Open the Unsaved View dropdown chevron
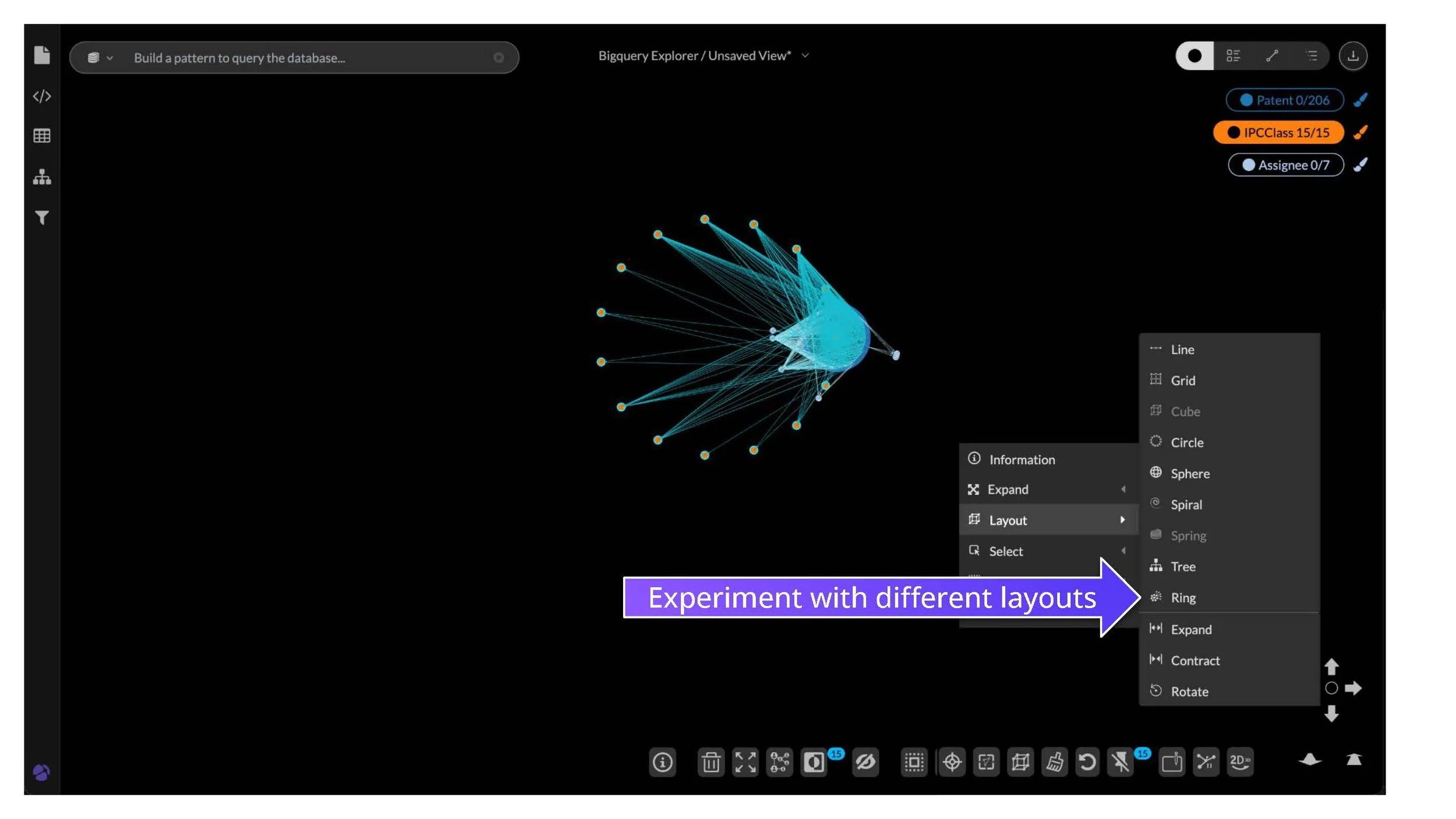Viewport: 1456px width, 819px height. [805, 56]
